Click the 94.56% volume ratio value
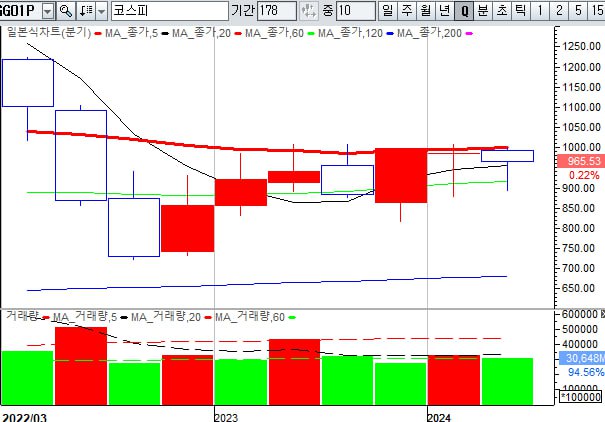This screenshot has width=605, height=422. [x=585, y=373]
